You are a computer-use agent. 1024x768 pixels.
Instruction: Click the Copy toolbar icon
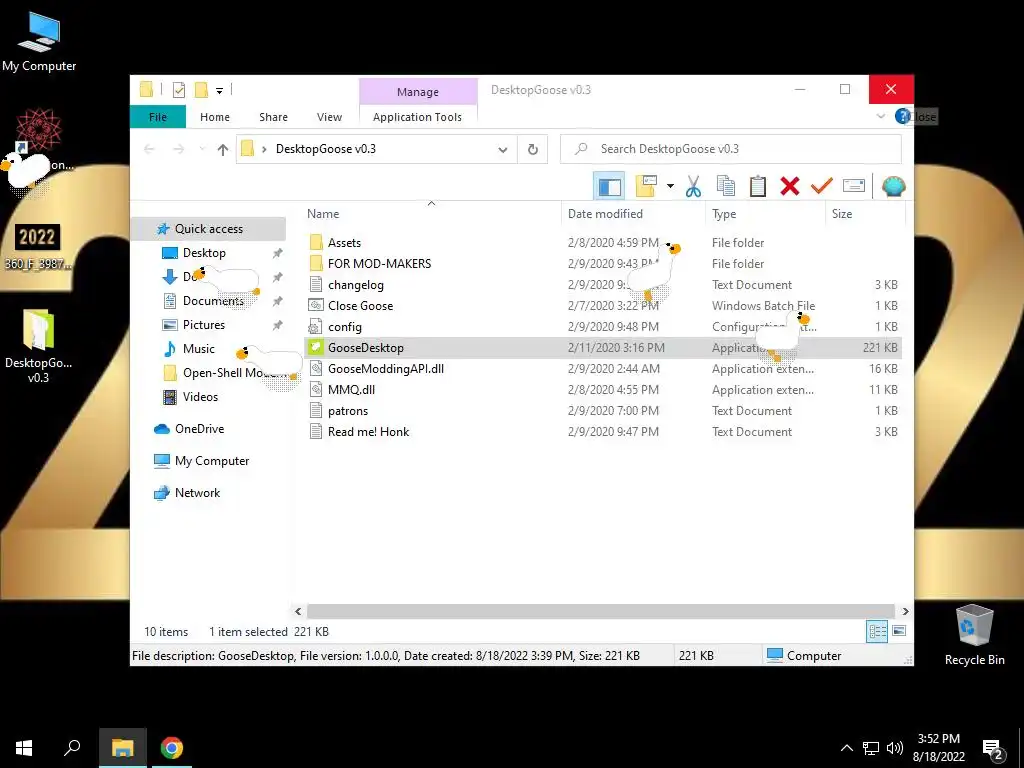pyautogui.click(x=726, y=186)
